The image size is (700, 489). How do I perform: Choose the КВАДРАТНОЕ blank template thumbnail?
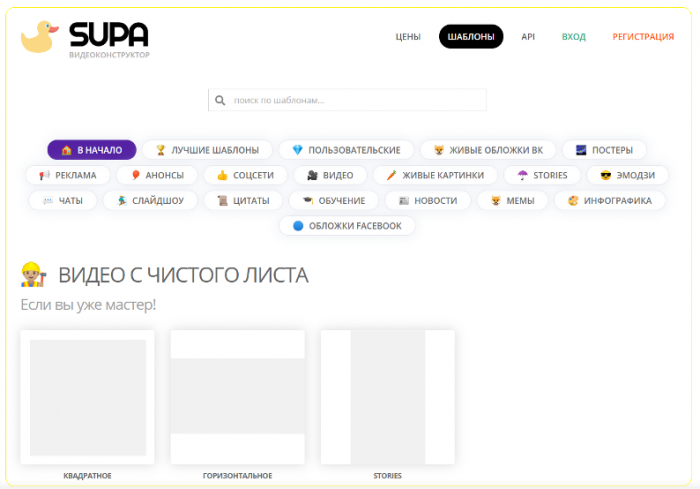point(88,397)
